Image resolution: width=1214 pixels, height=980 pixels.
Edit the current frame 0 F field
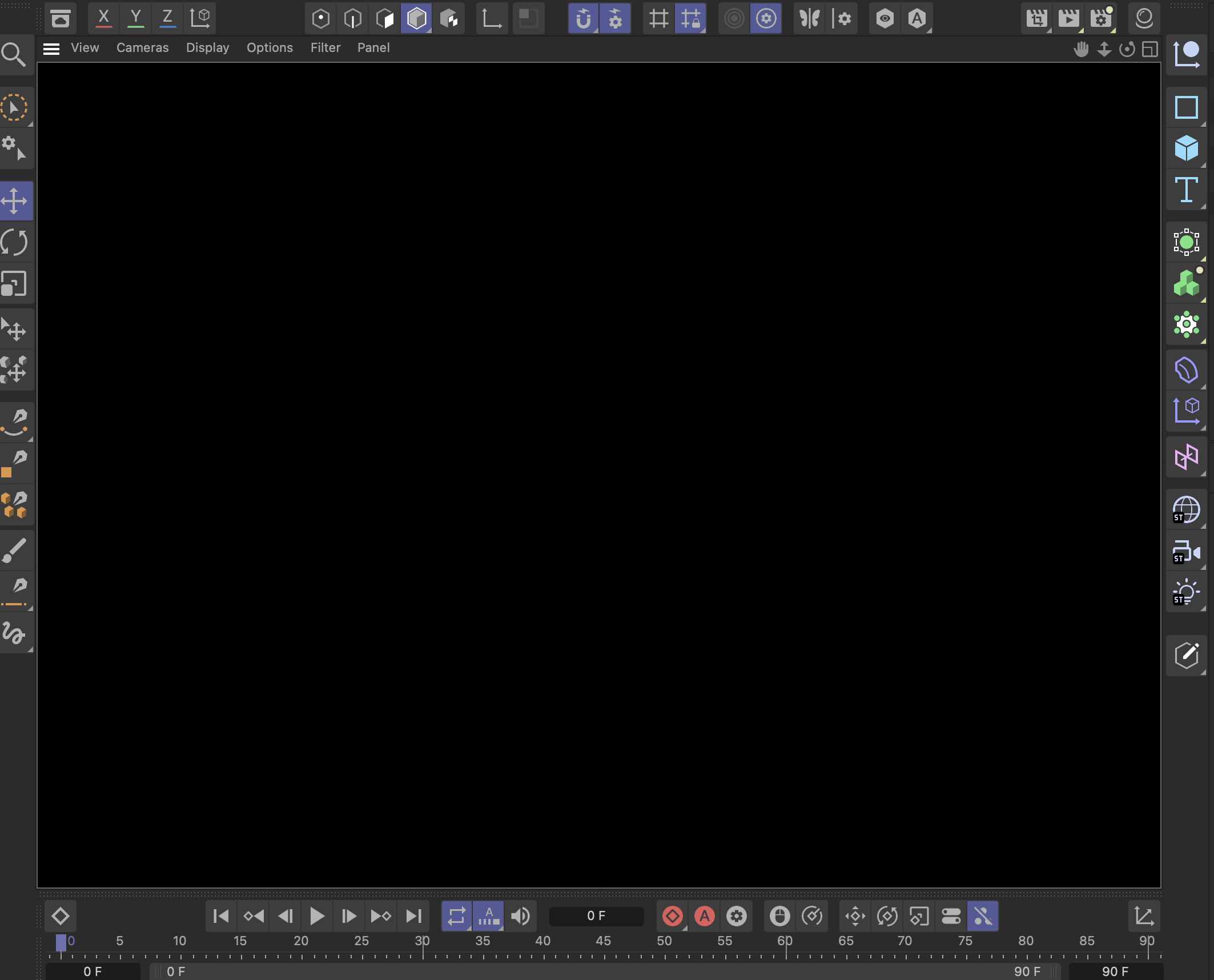point(596,916)
